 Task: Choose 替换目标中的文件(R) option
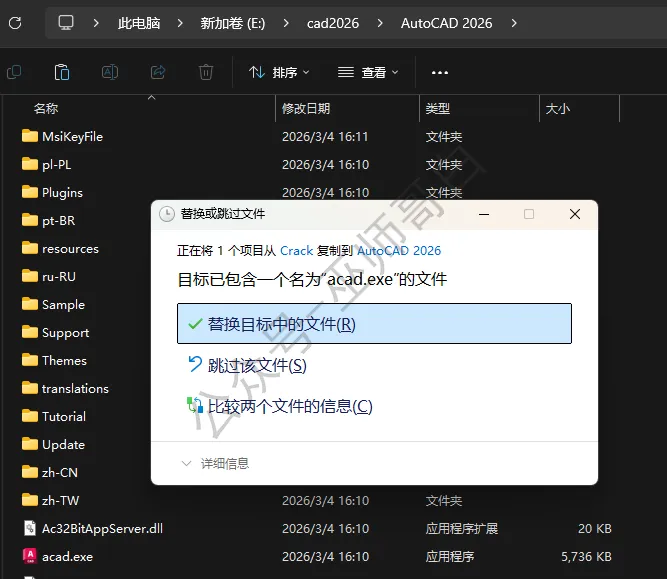coord(374,324)
